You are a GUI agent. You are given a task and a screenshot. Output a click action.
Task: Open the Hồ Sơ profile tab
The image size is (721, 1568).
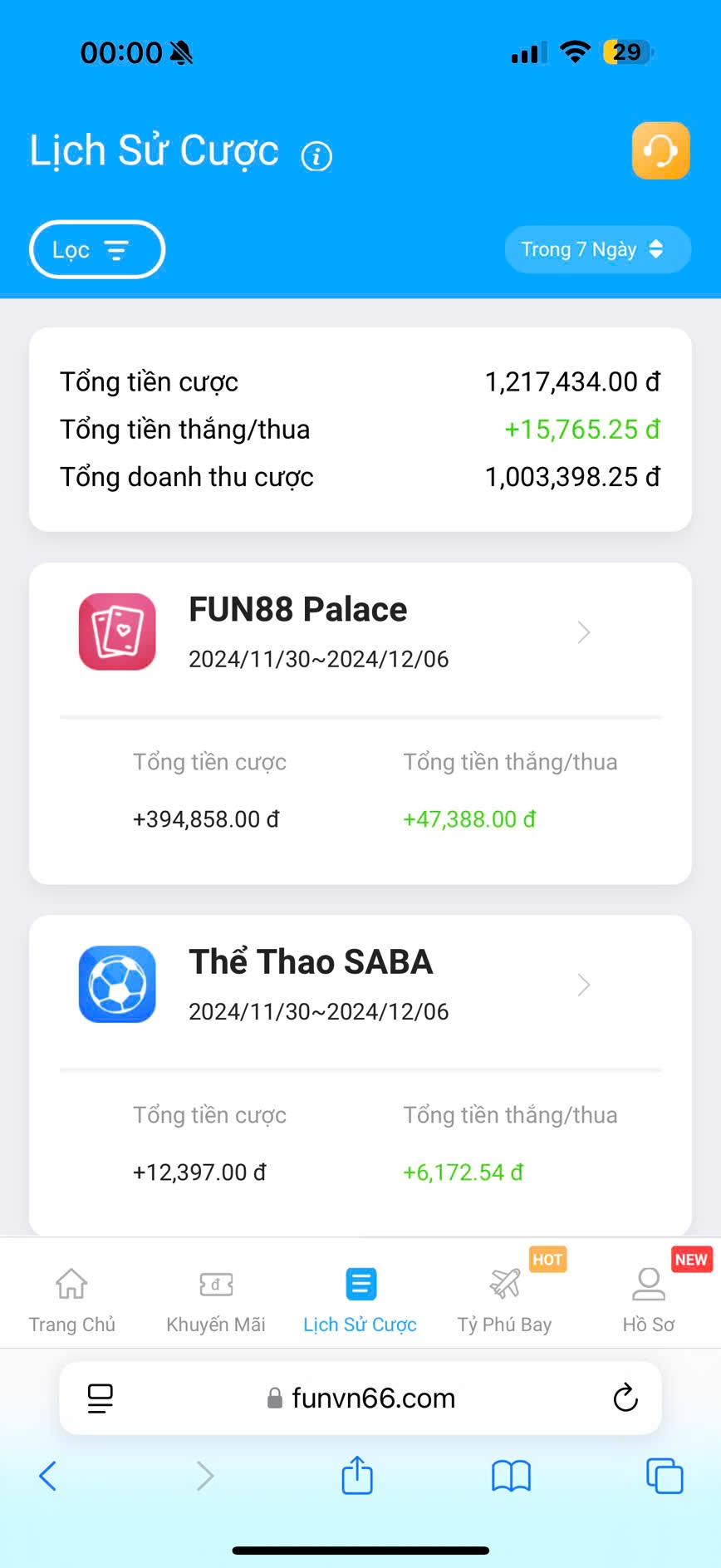tap(649, 1297)
